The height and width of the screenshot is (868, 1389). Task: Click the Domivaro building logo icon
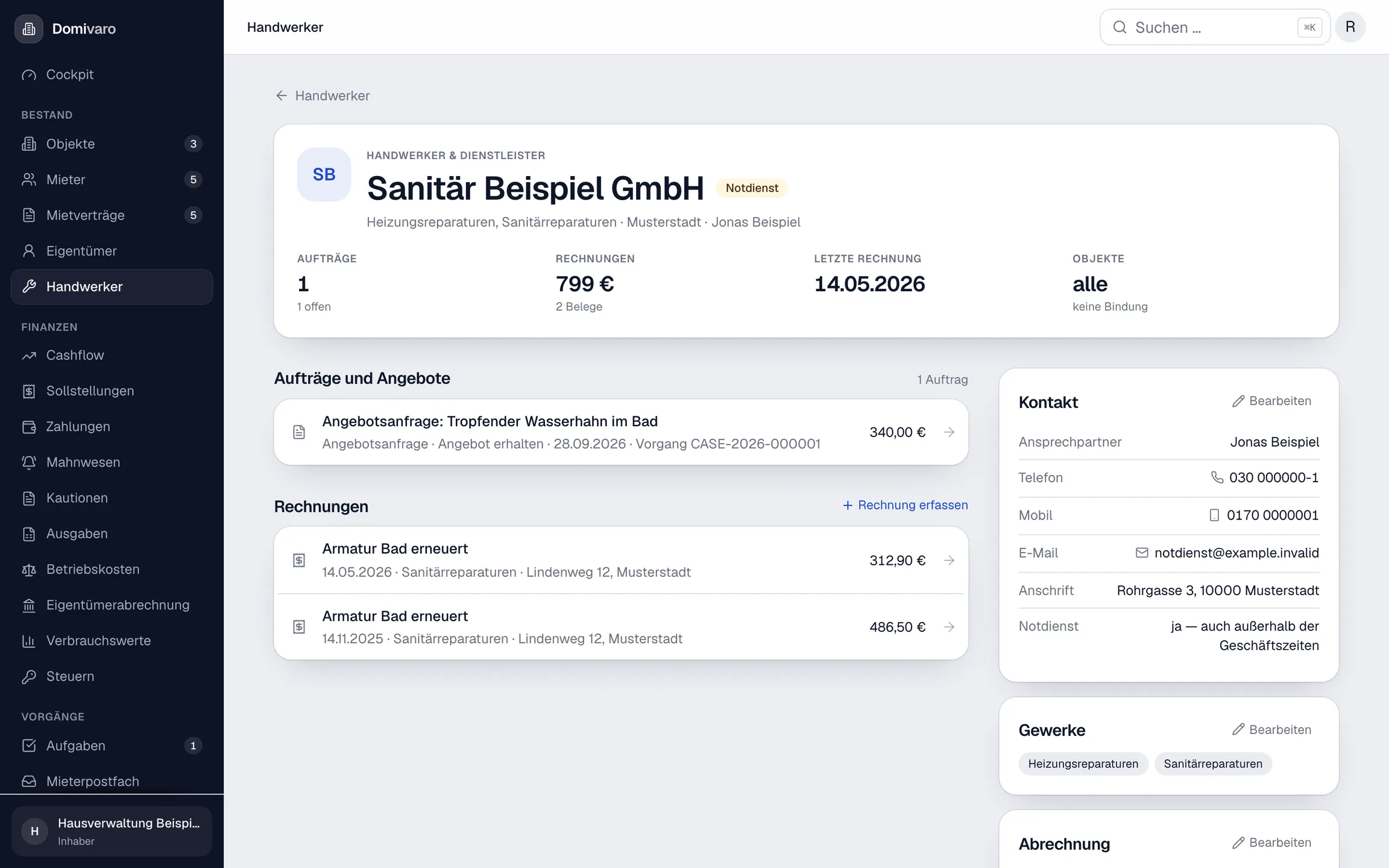tap(29, 28)
